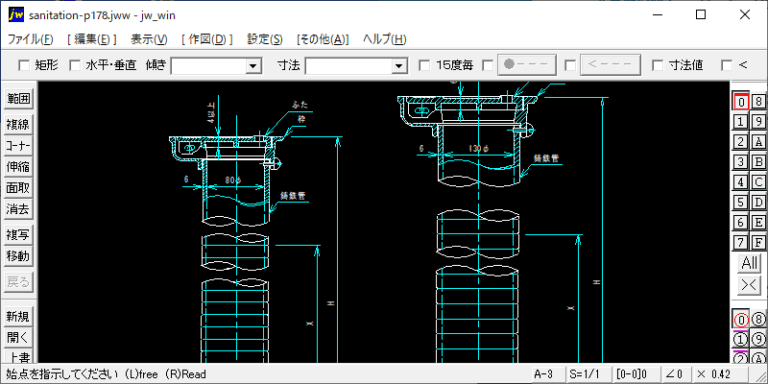
Task: Select layer C button
Action: 759,182
